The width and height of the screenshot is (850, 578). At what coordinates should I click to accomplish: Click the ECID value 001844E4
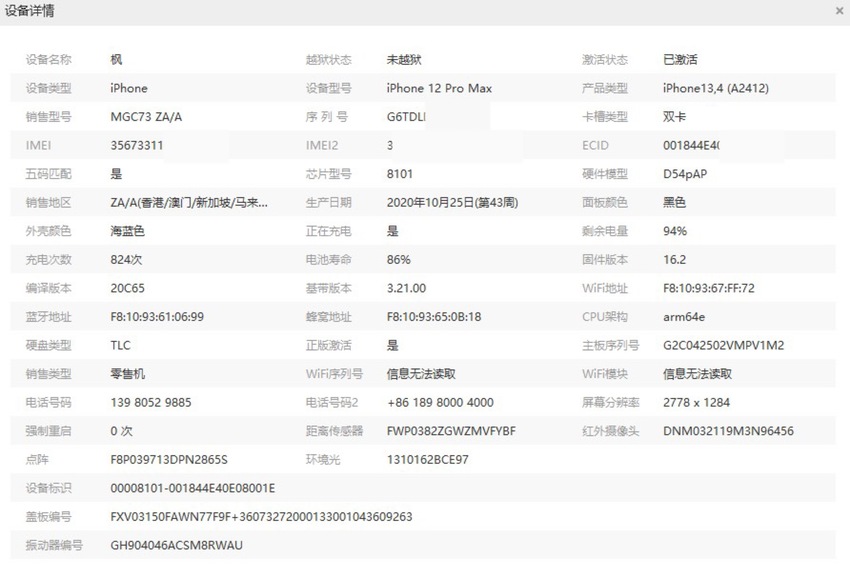tap(691, 146)
